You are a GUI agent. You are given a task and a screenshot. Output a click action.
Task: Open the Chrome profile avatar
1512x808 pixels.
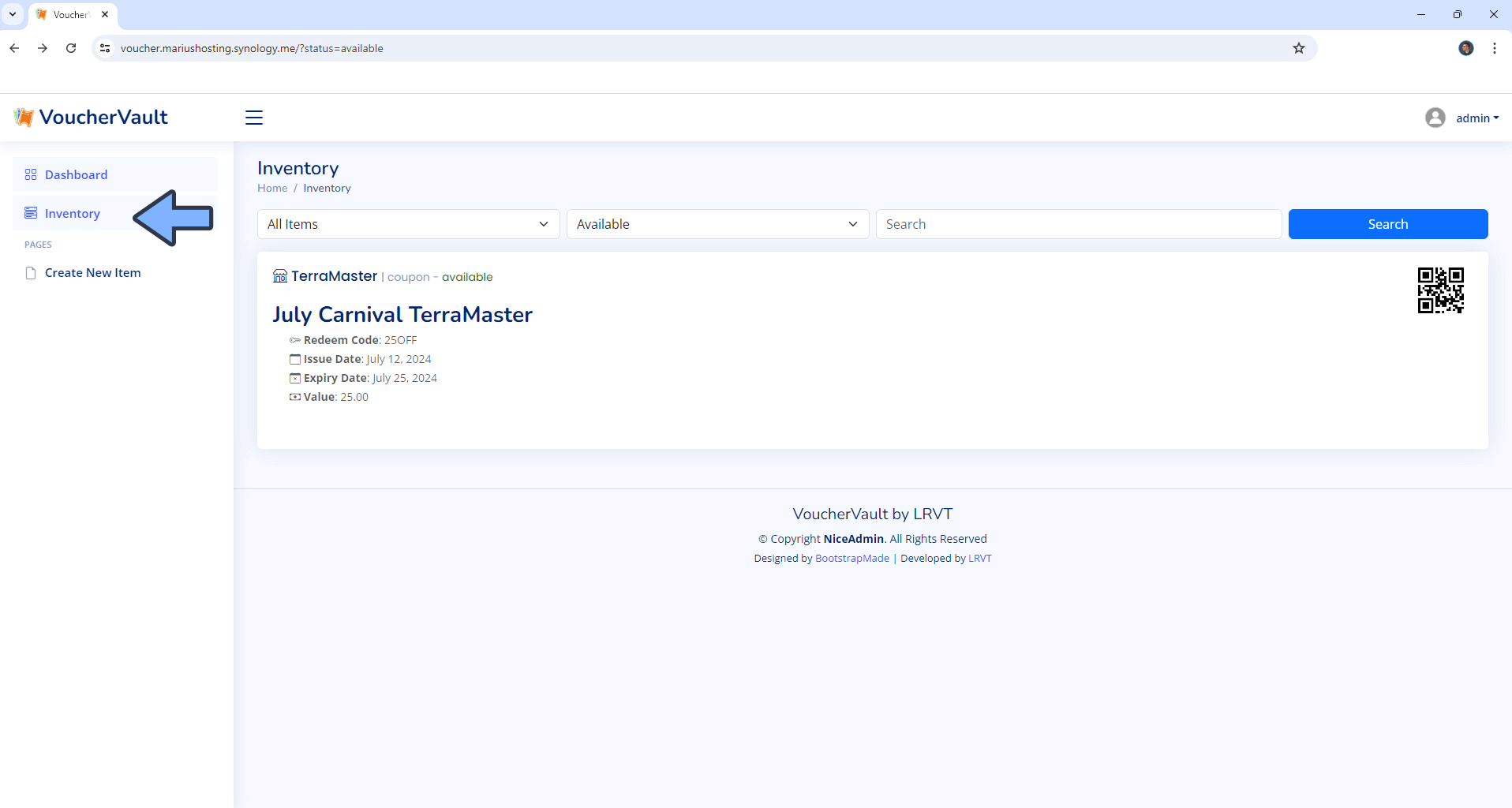pyautogui.click(x=1466, y=48)
